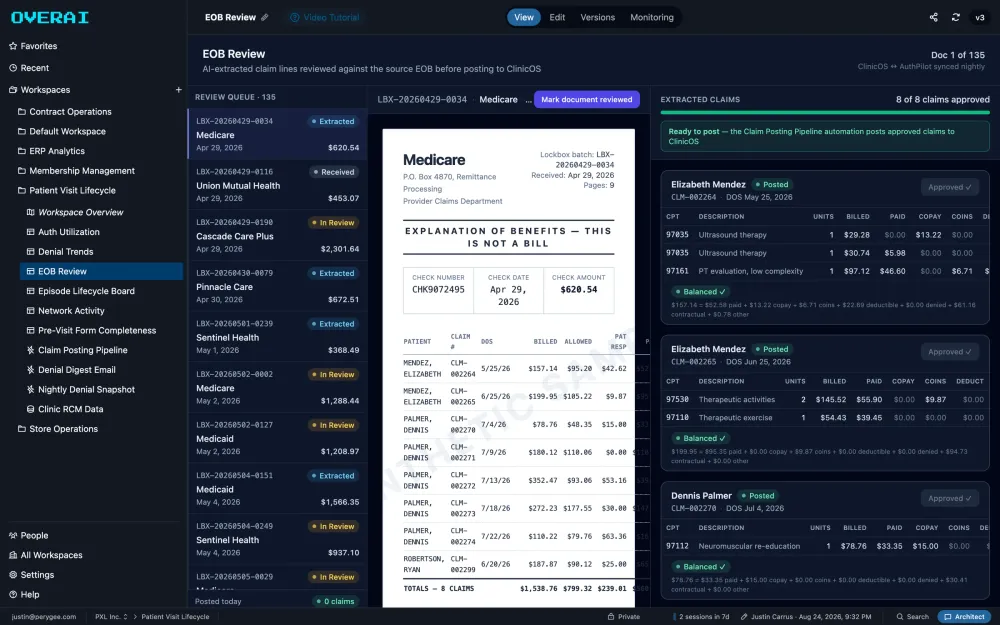Click claim number CLM-002299 for Robertson, Ryan

462,564
